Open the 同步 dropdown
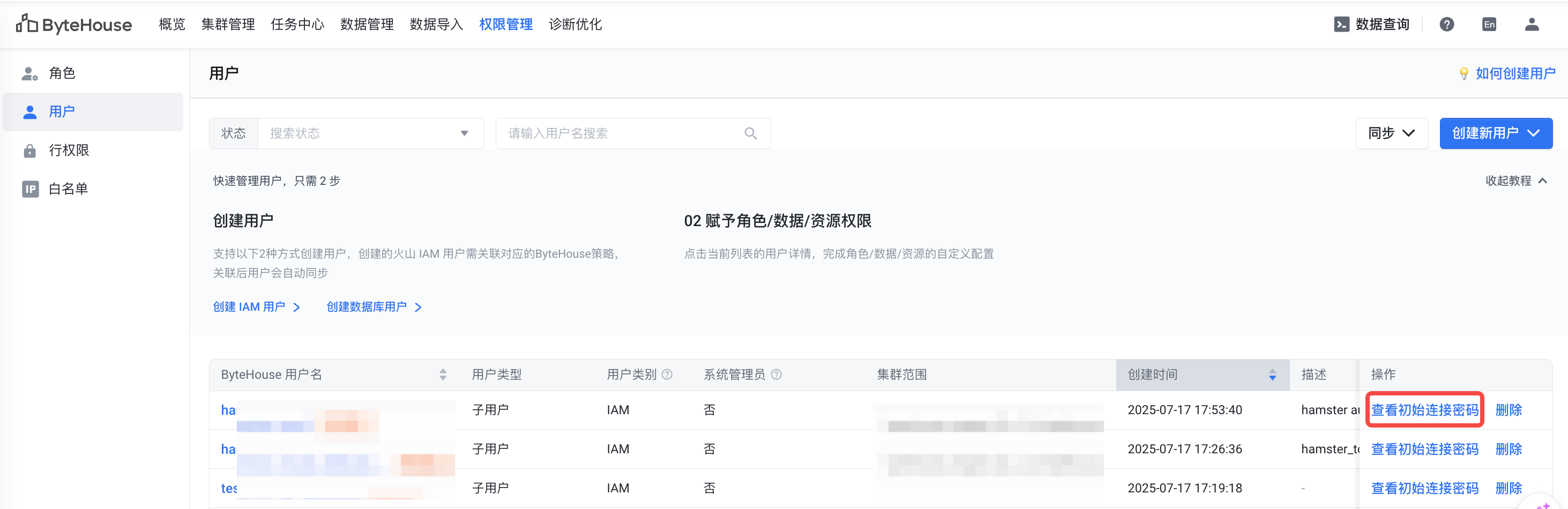1568x509 pixels. (1392, 133)
